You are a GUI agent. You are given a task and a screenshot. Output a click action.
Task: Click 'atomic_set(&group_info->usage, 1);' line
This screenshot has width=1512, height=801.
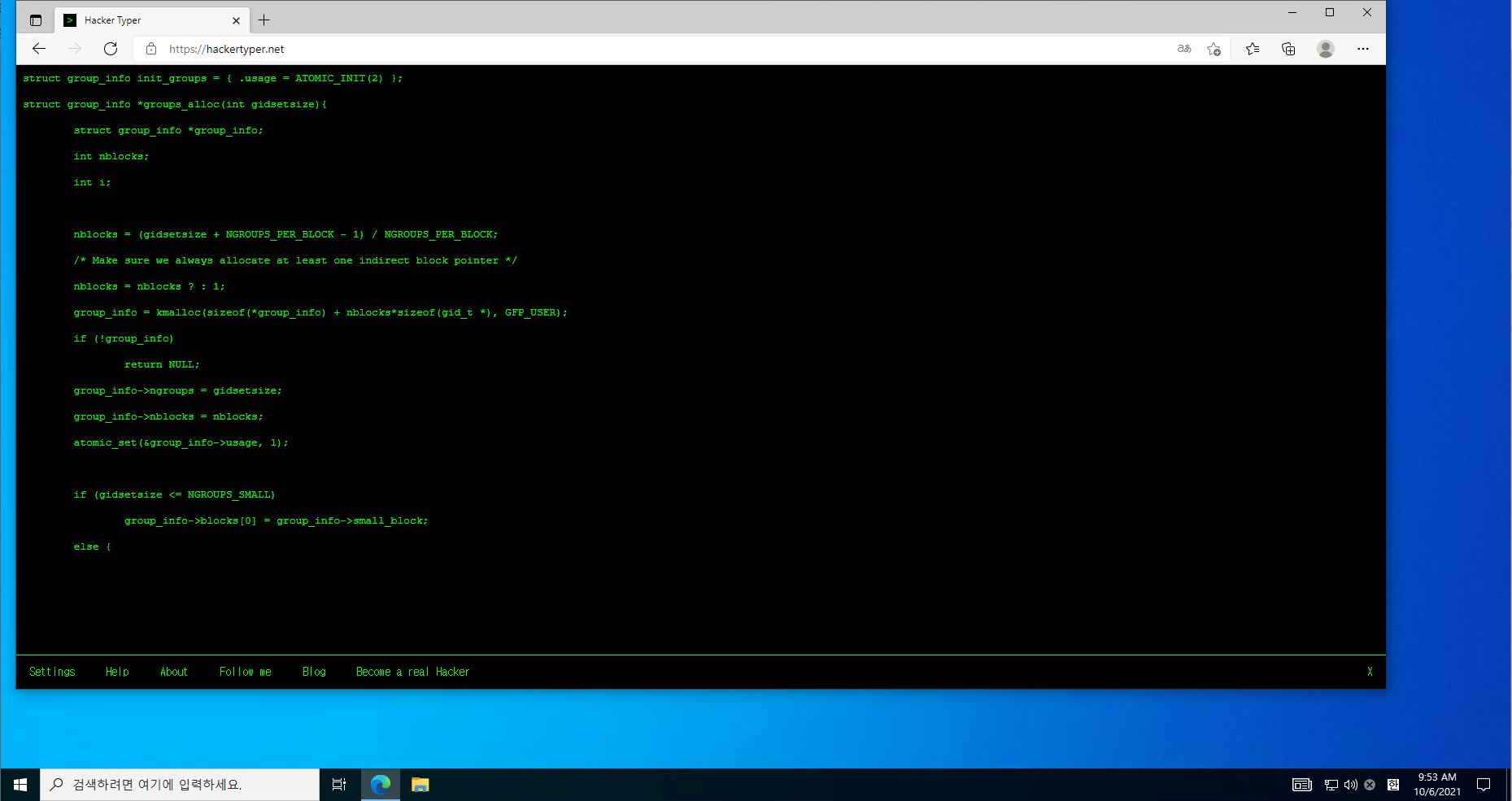181,442
